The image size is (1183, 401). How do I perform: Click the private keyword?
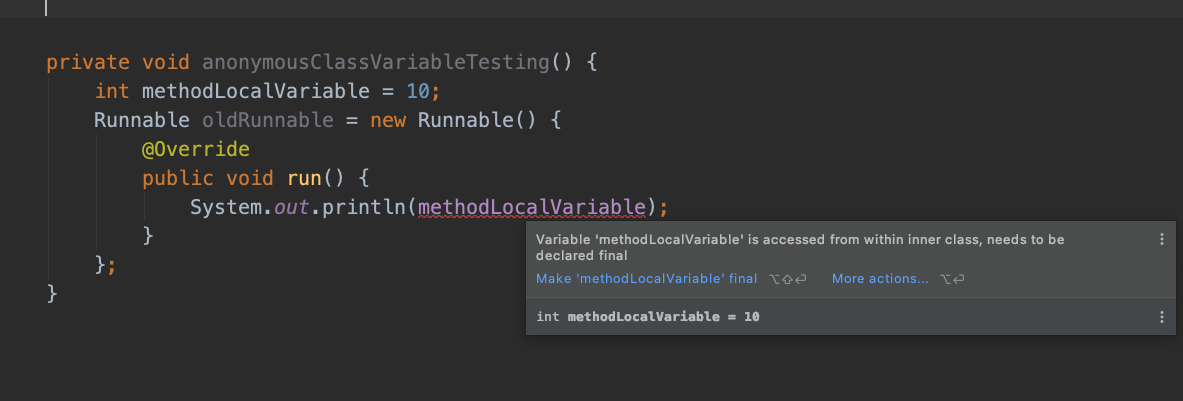(x=88, y=63)
